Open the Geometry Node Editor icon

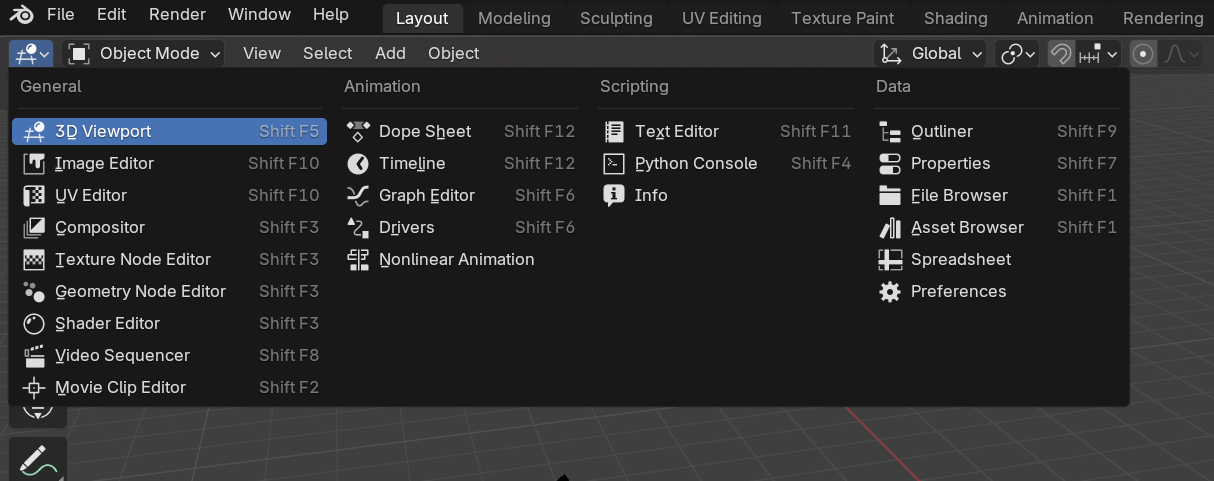pyautogui.click(x=35, y=291)
